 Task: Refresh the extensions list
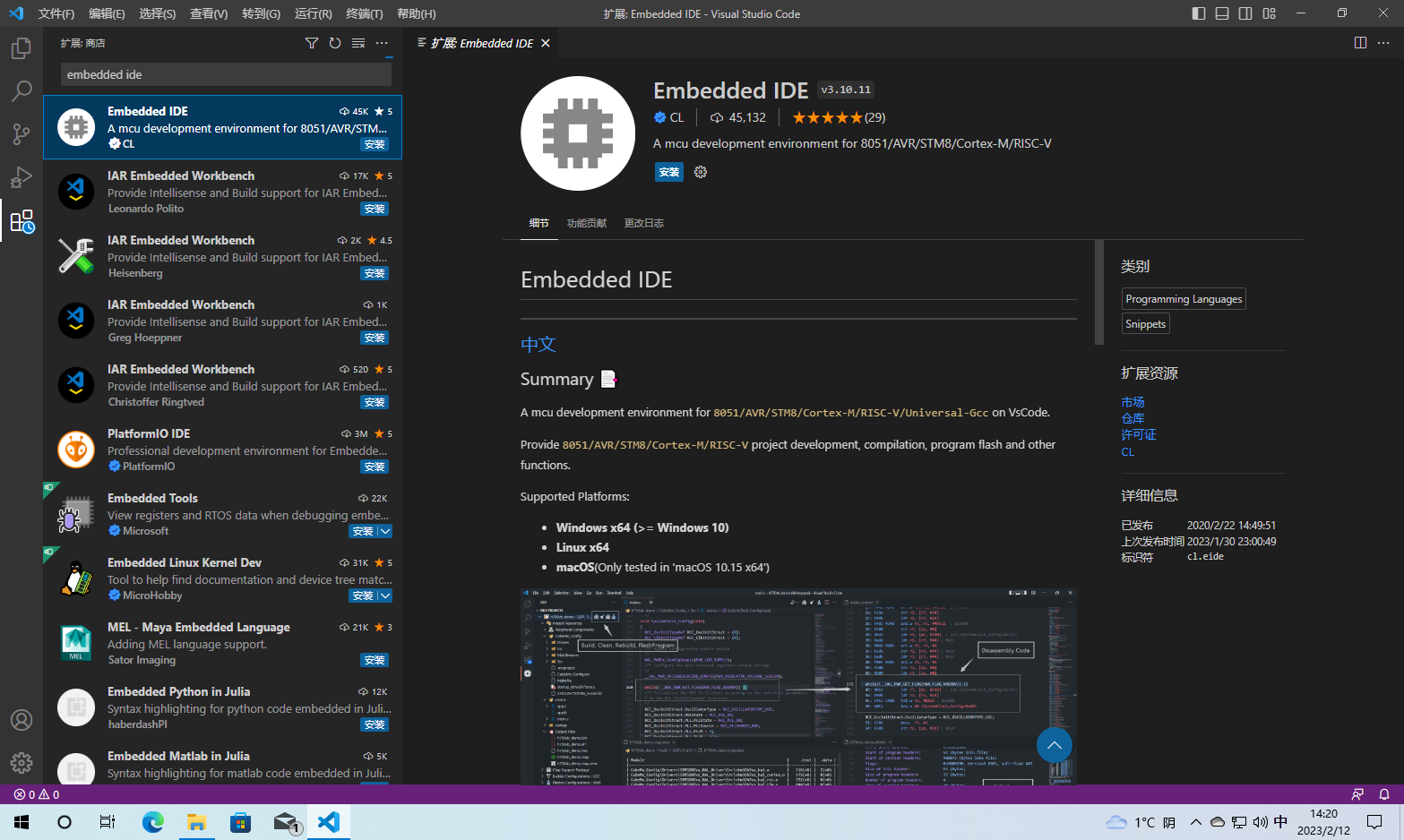tap(335, 43)
